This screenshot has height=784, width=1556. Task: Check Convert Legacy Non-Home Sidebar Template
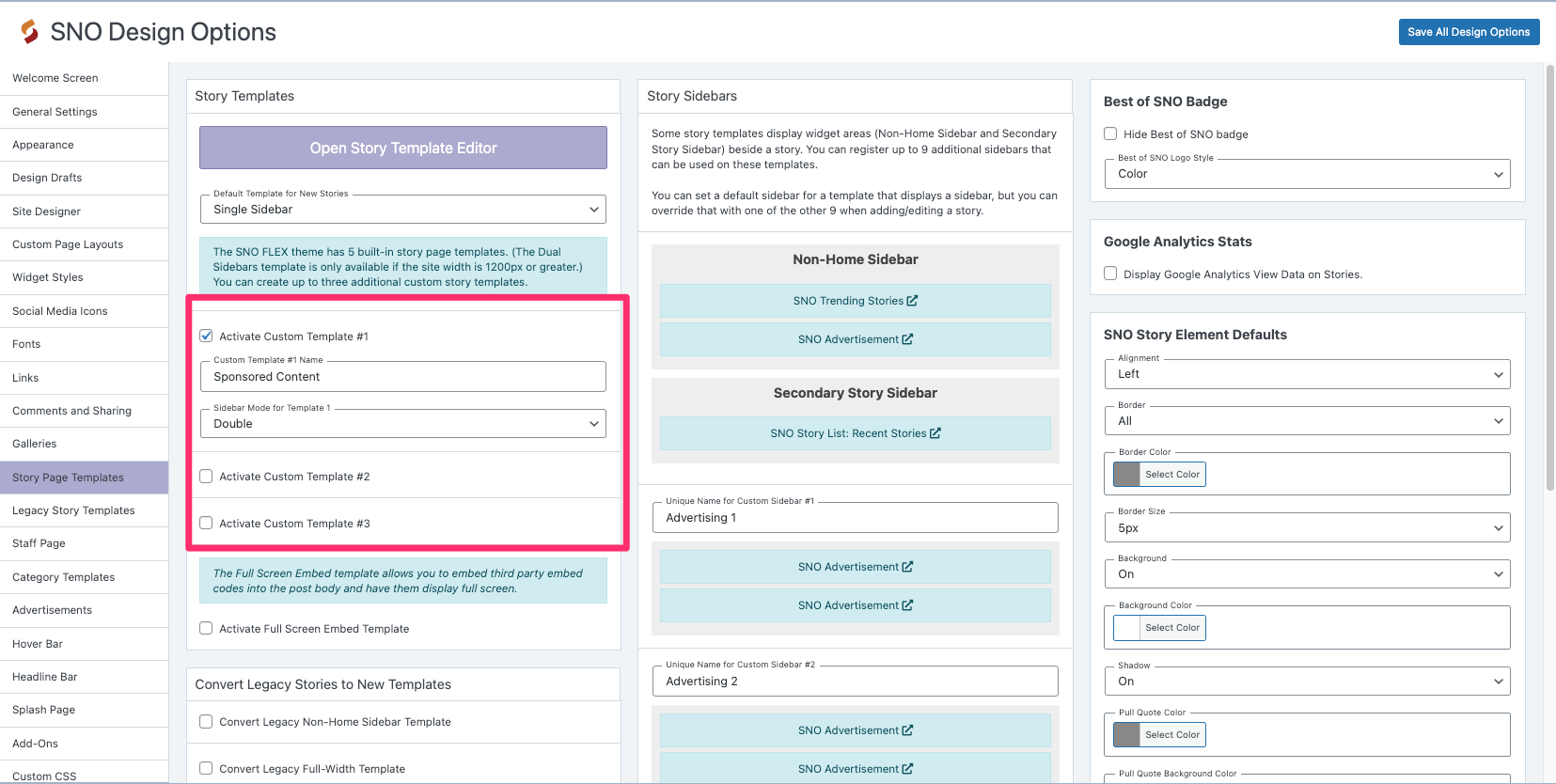(x=206, y=721)
